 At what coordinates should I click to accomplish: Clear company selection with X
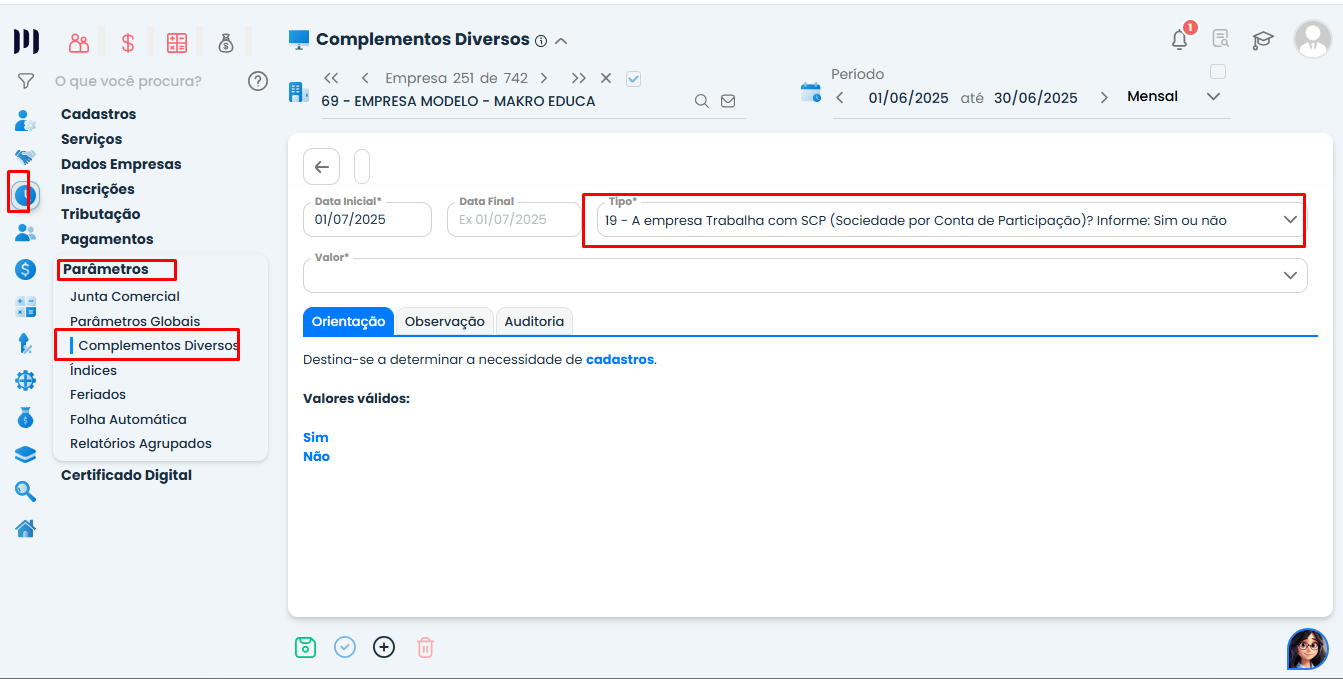click(606, 78)
